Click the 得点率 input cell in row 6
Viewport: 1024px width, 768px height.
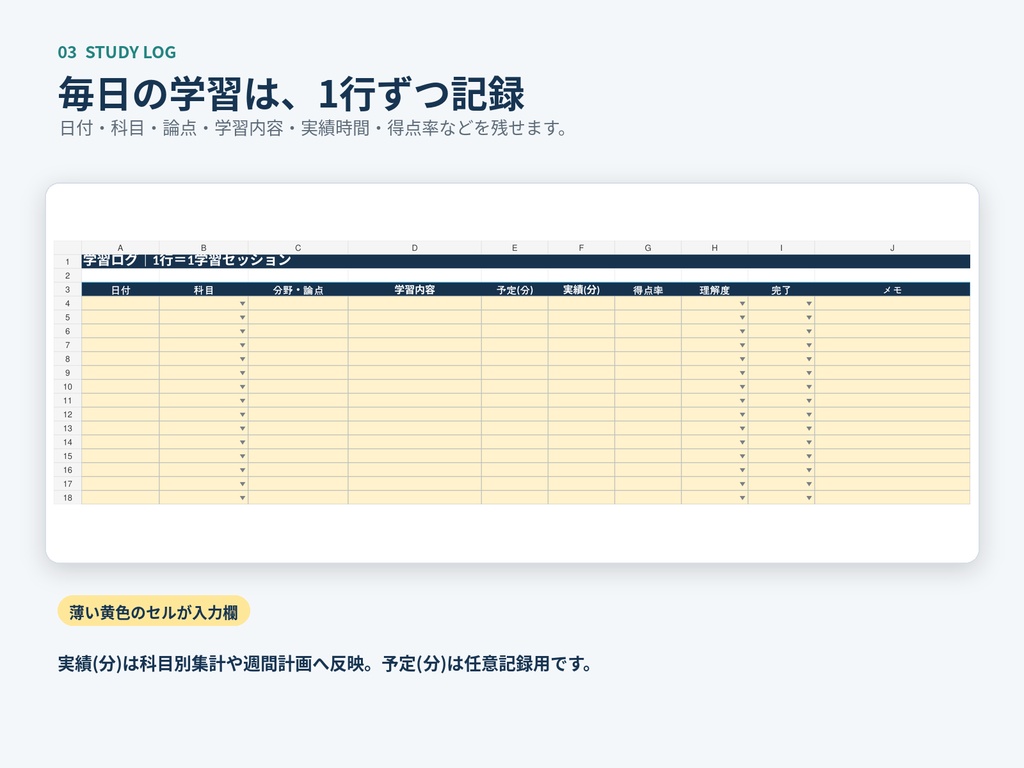(648, 331)
